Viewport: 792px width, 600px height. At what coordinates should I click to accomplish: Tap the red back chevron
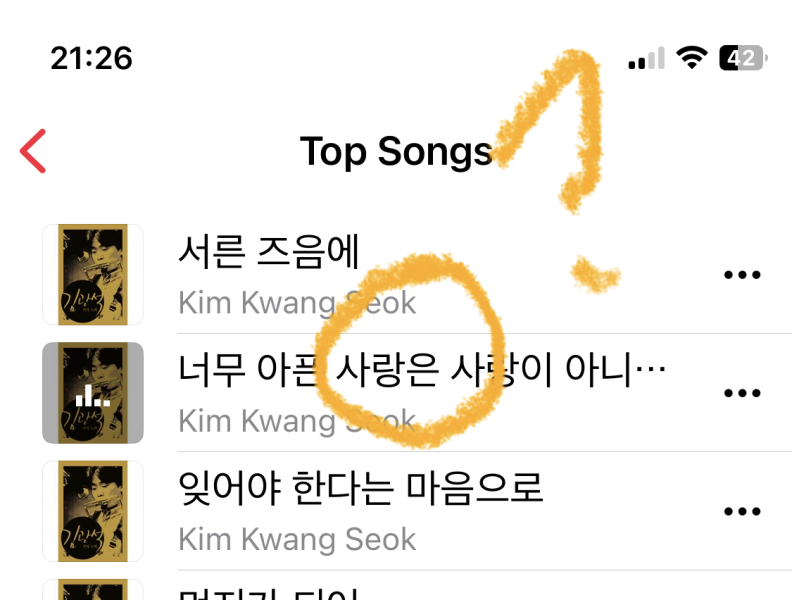point(33,151)
